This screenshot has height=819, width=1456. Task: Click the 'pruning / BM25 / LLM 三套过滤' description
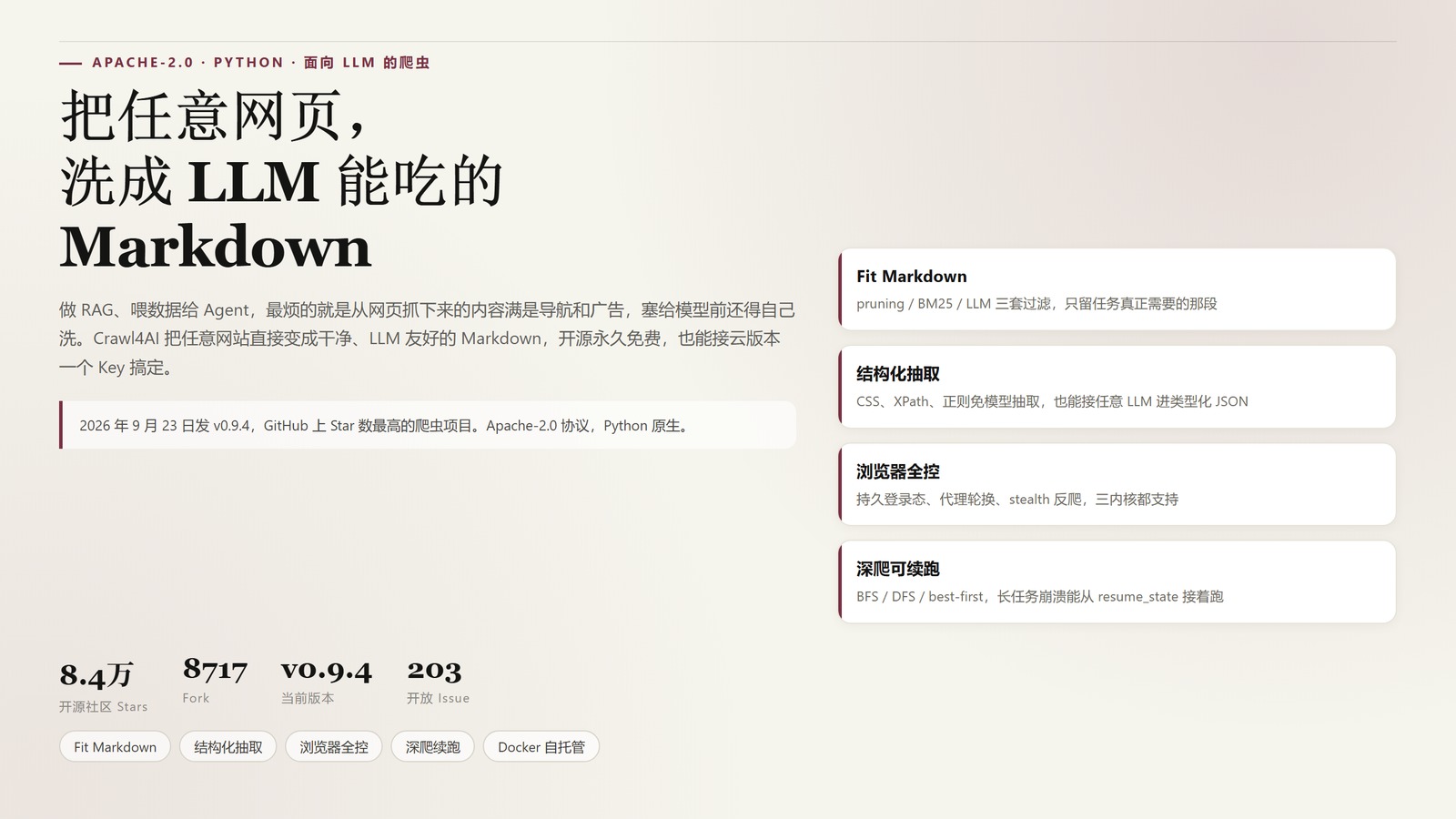pos(1036,304)
